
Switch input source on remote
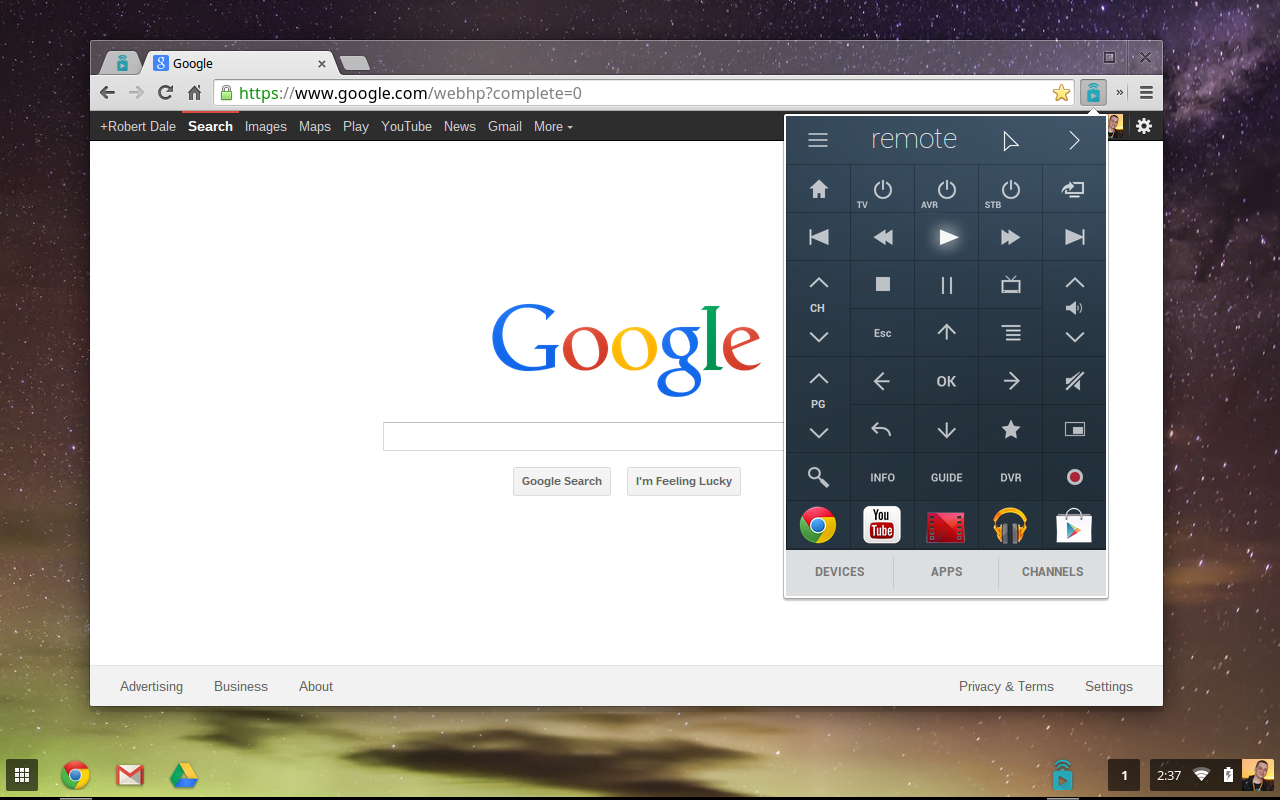click(1074, 189)
